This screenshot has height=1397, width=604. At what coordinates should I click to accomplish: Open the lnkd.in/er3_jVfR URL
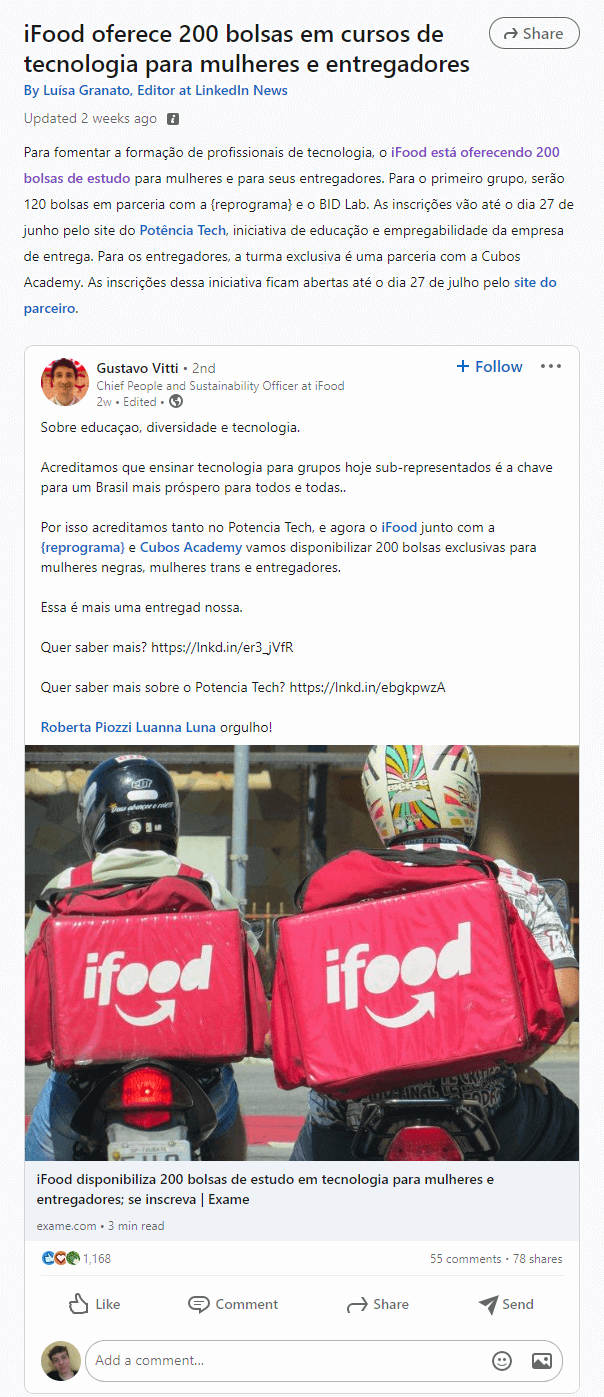pos(222,647)
